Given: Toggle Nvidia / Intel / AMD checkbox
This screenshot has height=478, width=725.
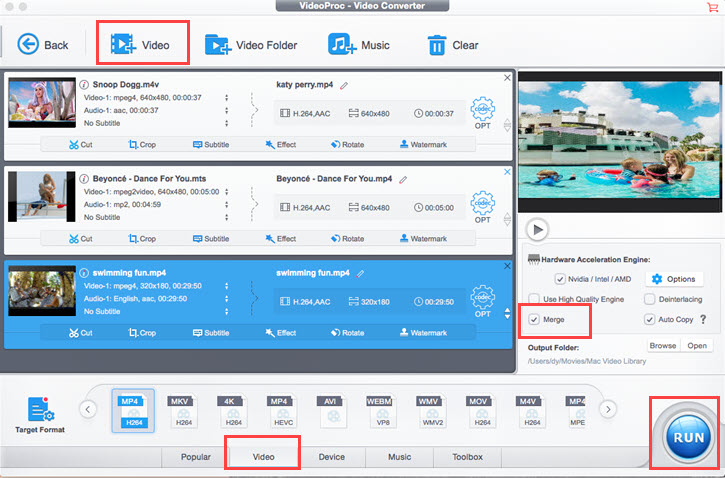Looking at the screenshot, I should [x=560, y=279].
